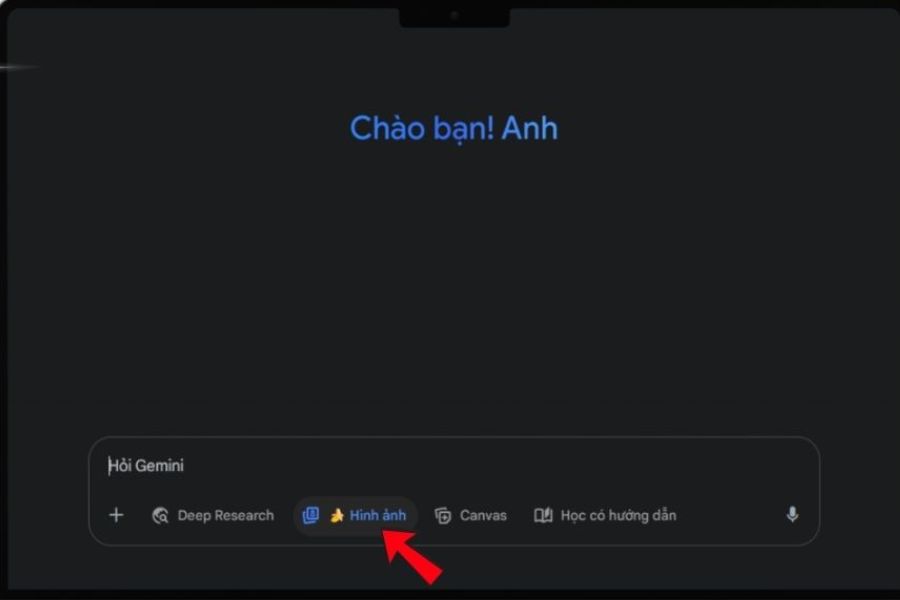The height and width of the screenshot is (600, 900).
Task: Click the Canvas tool icon
Action: [443, 516]
